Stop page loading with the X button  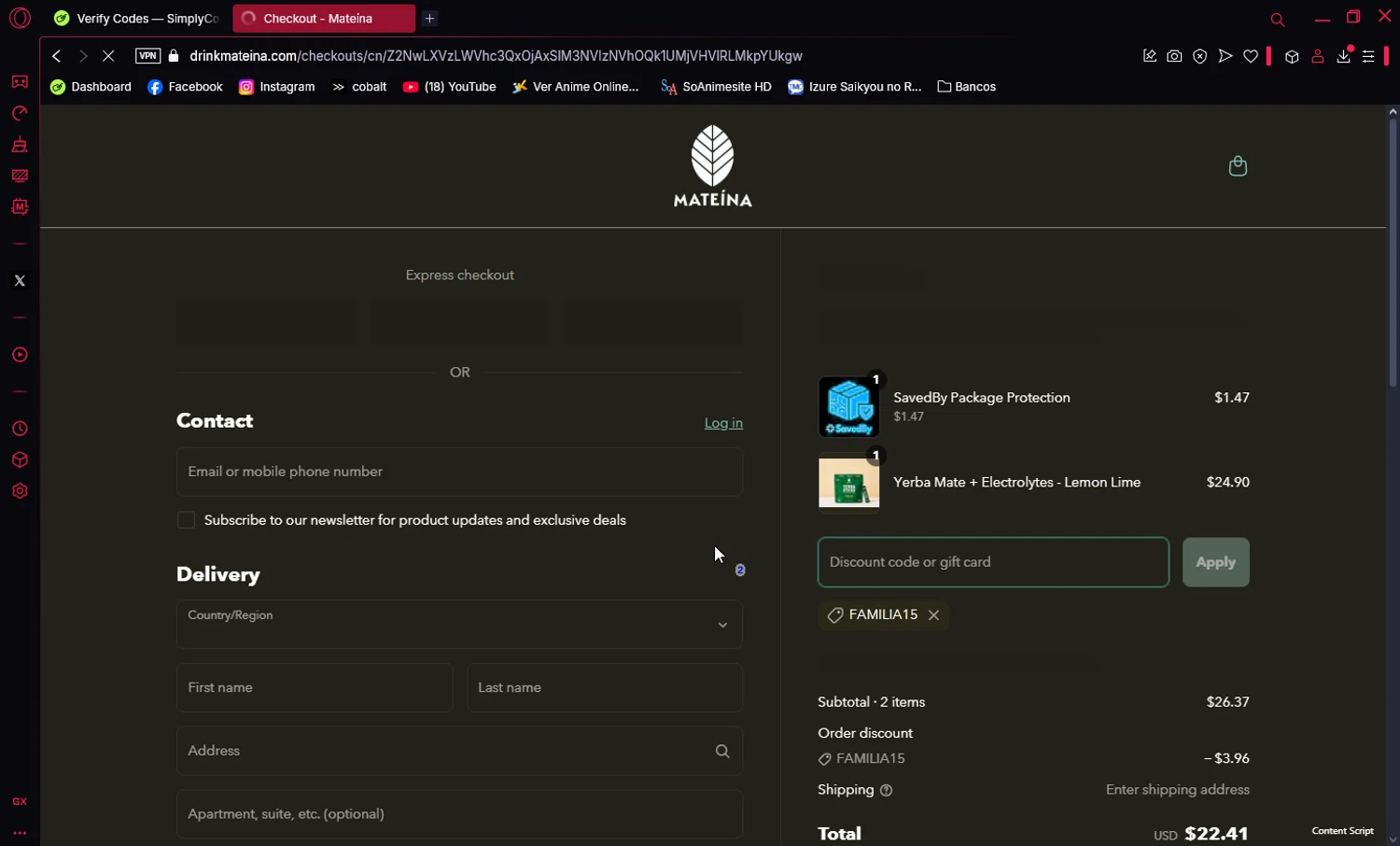108,56
